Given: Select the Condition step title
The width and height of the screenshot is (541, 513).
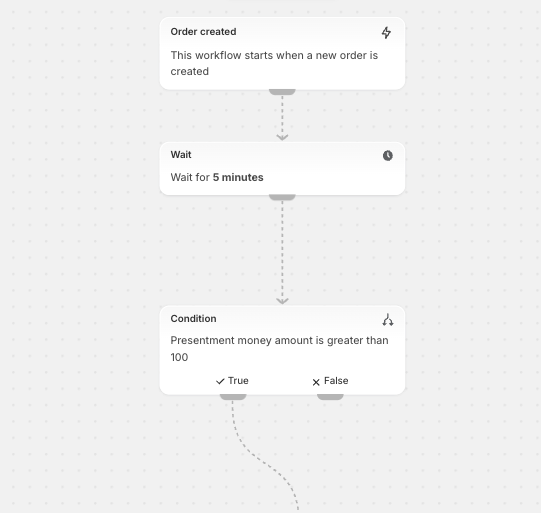Looking at the screenshot, I should click(x=193, y=318).
